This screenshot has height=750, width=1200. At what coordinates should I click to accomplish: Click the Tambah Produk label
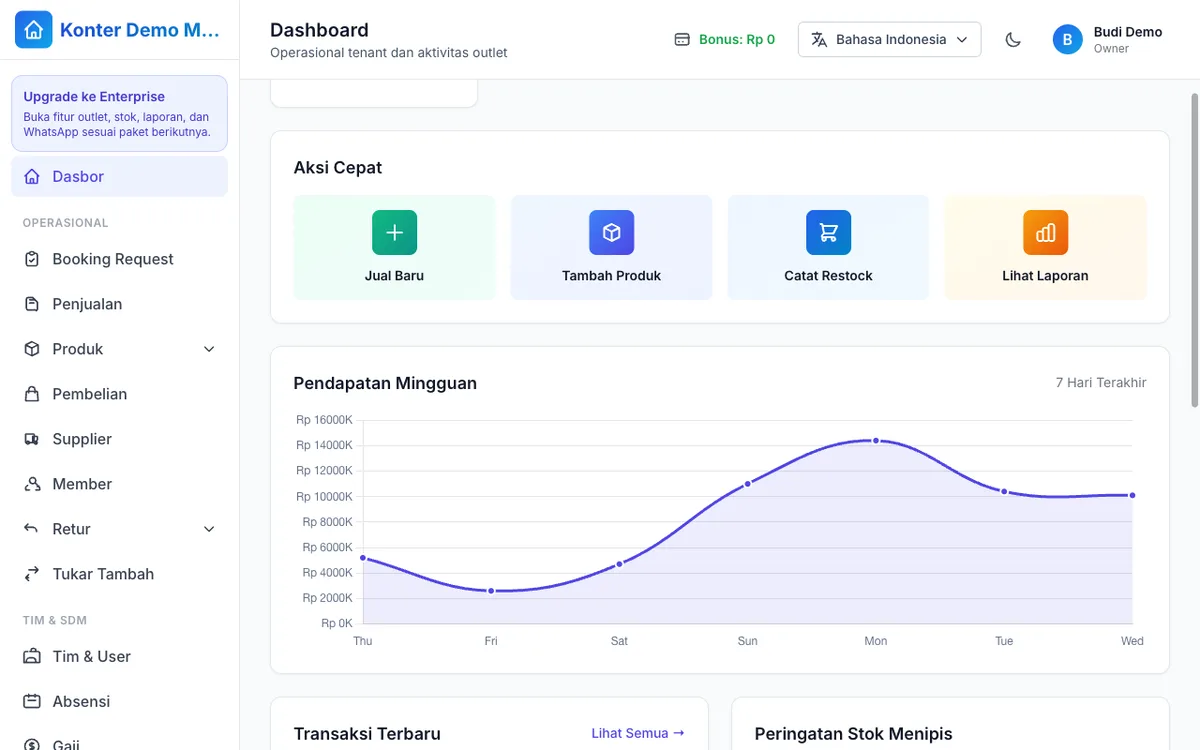[611, 276]
